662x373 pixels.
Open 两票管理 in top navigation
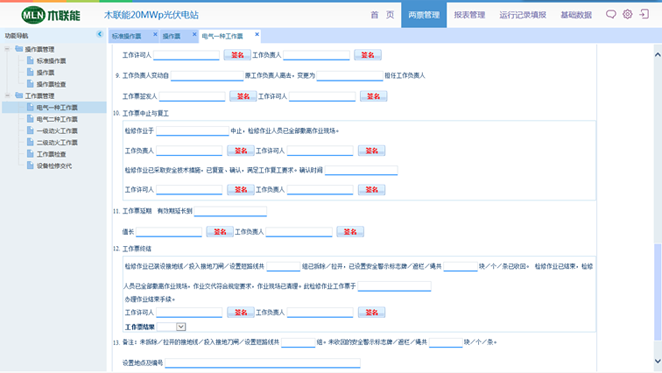tap(424, 15)
